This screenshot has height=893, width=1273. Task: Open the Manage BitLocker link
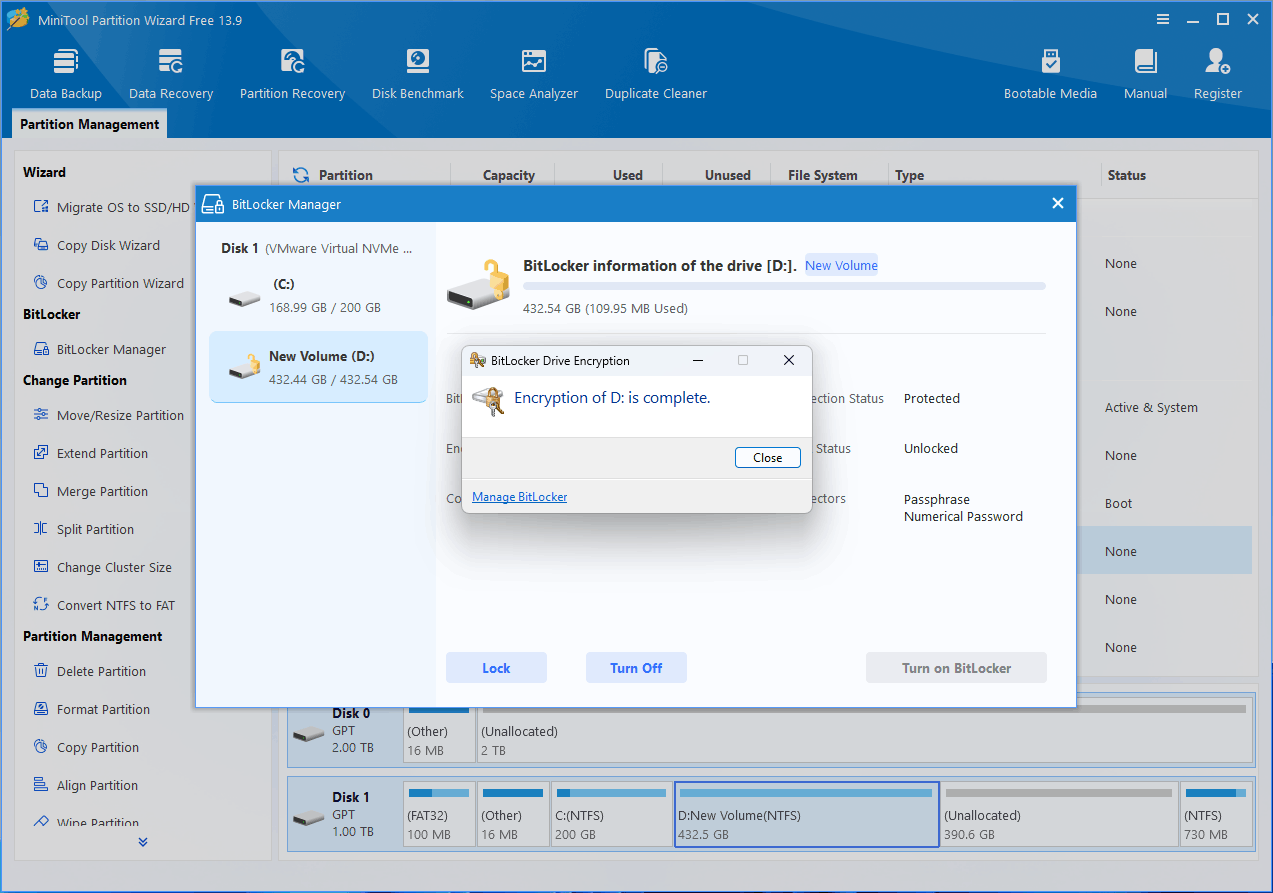point(519,497)
